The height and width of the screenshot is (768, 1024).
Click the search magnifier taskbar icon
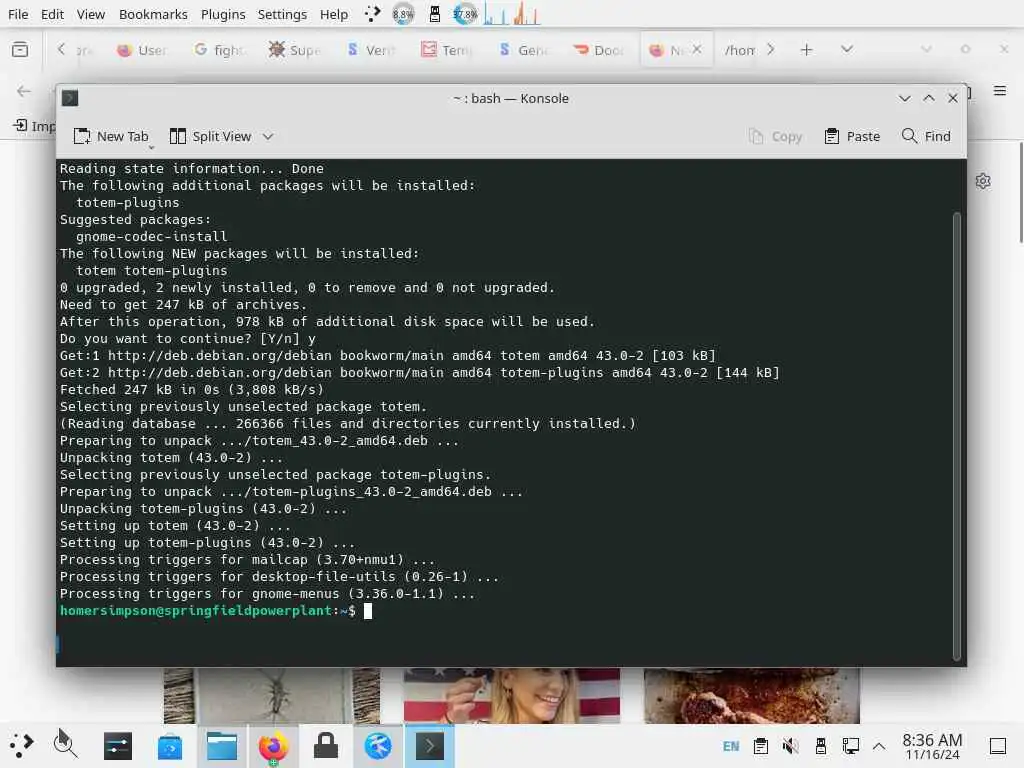tap(65, 745)
